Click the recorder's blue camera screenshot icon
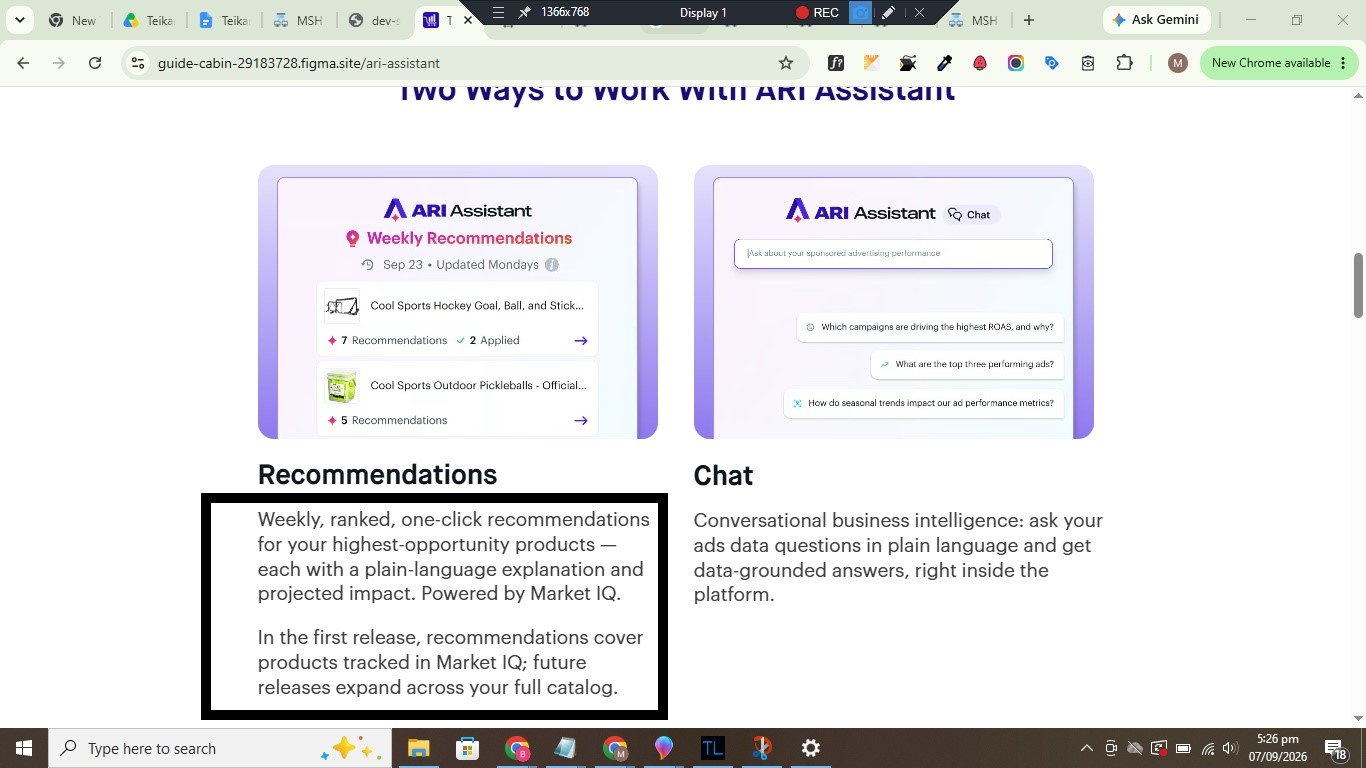1366x768 pixels. (860, 13)
